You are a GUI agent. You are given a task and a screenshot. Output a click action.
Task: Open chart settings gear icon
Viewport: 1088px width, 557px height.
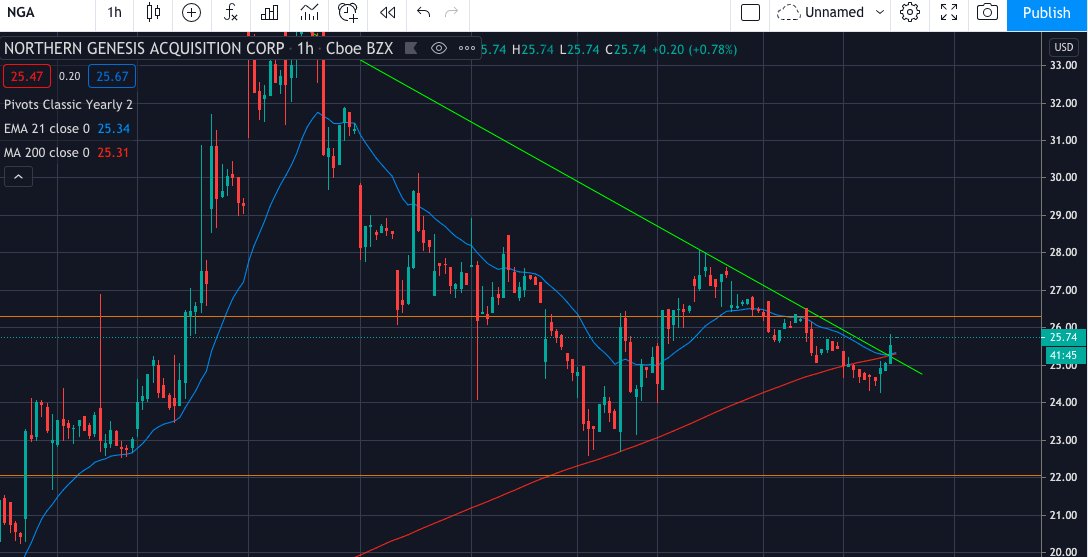(910, 12)
